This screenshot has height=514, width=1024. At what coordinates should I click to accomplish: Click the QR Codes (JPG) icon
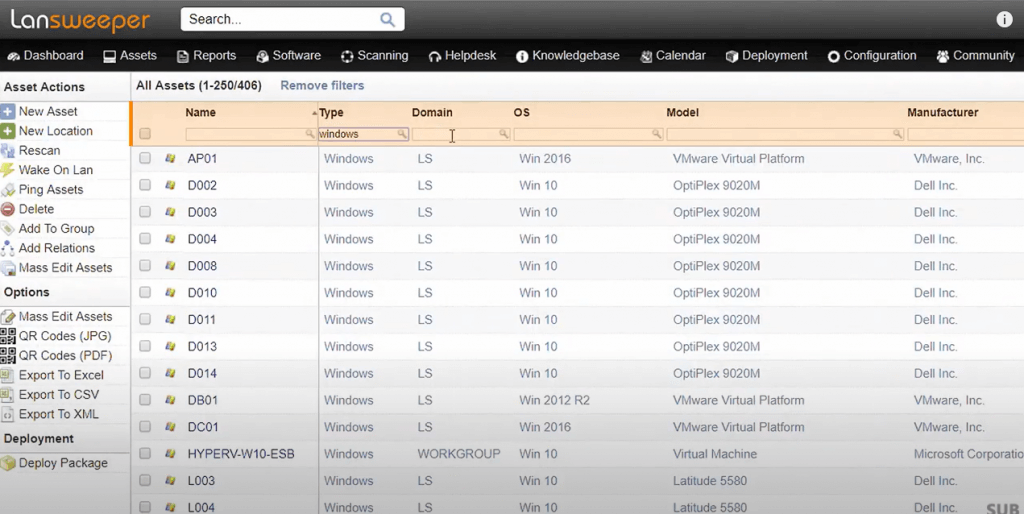pyautogui.click(x=8, y=336)
